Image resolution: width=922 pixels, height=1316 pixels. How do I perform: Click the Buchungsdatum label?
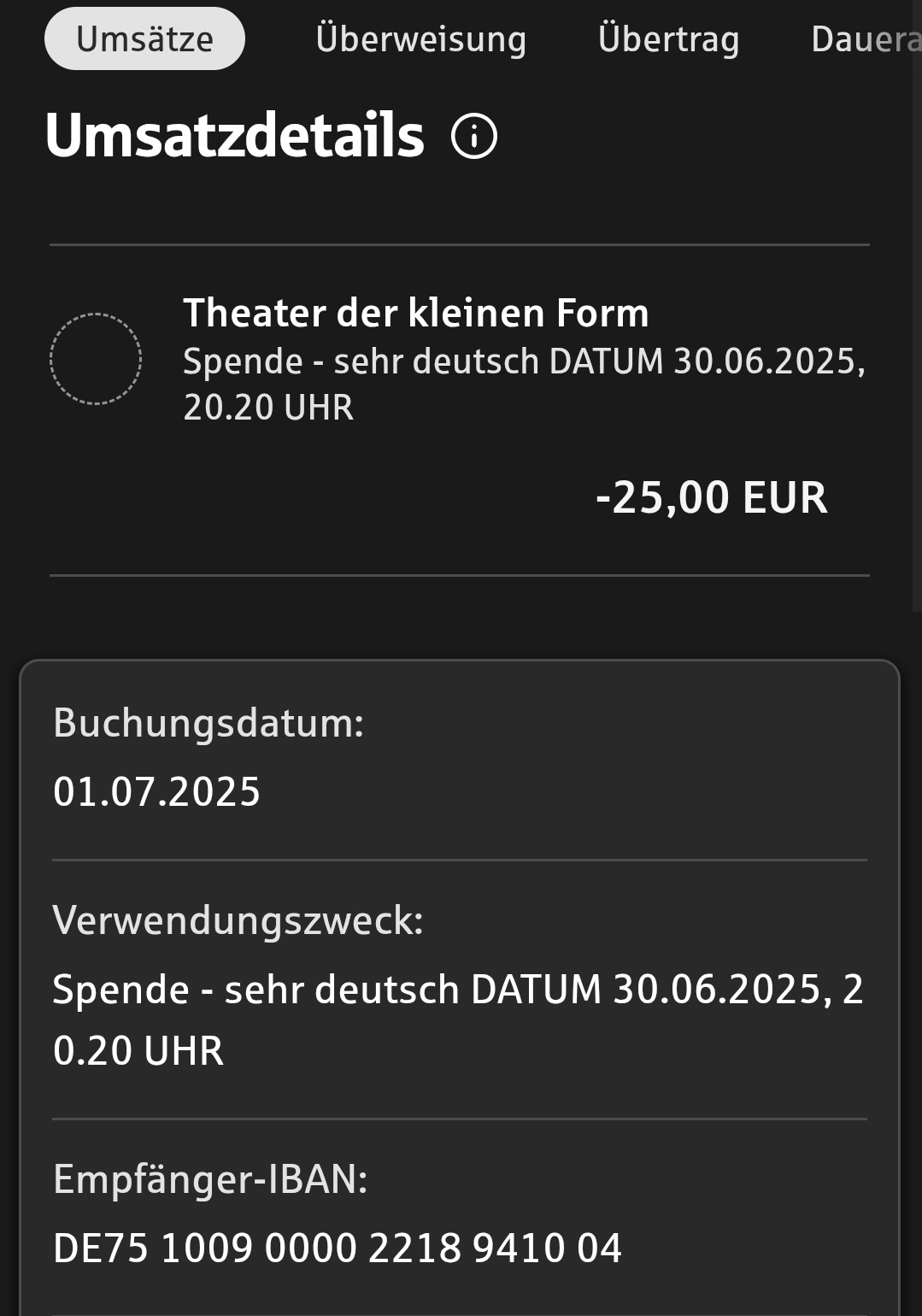click(x=208, y=723)
